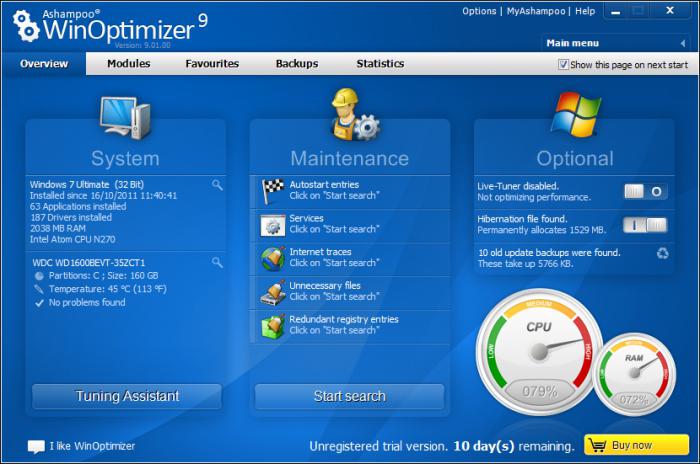Select the Unnecessary files row
The width and height of the screenshot is (700, 464).
pos(350,293)
